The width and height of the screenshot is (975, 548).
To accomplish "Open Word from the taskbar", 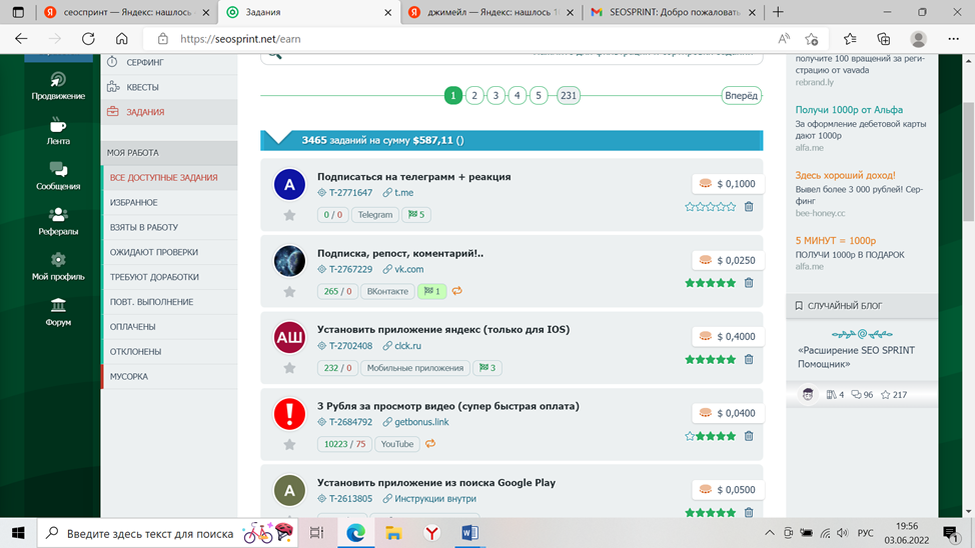I will (x=470, y=533).
